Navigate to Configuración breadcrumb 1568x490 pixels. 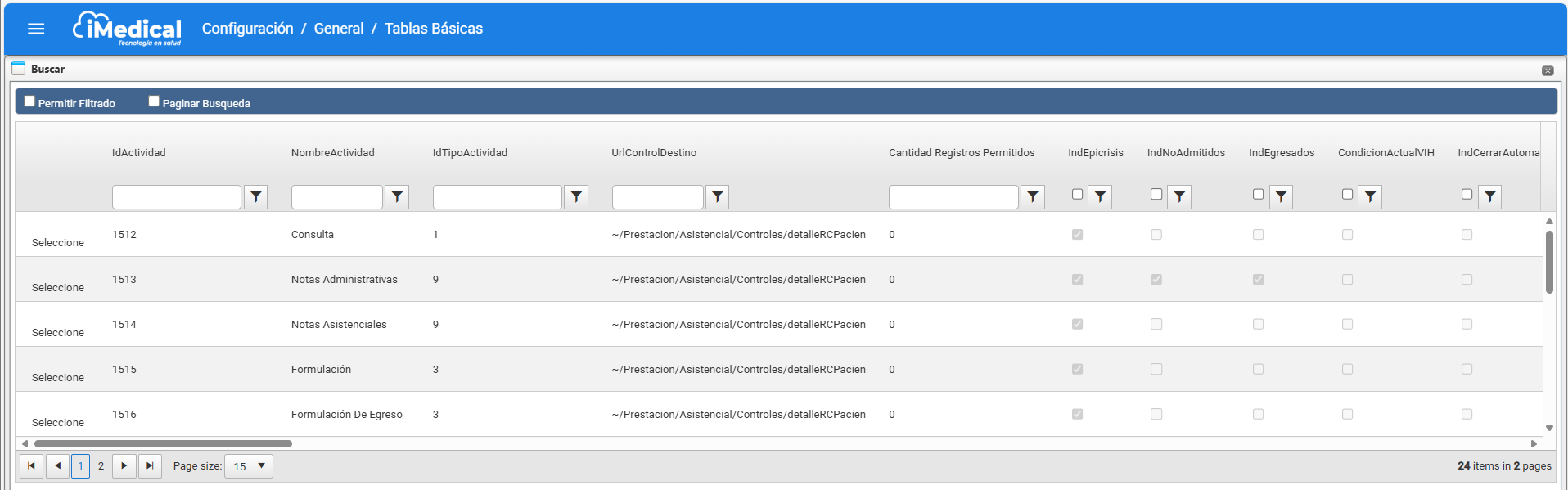247,29
